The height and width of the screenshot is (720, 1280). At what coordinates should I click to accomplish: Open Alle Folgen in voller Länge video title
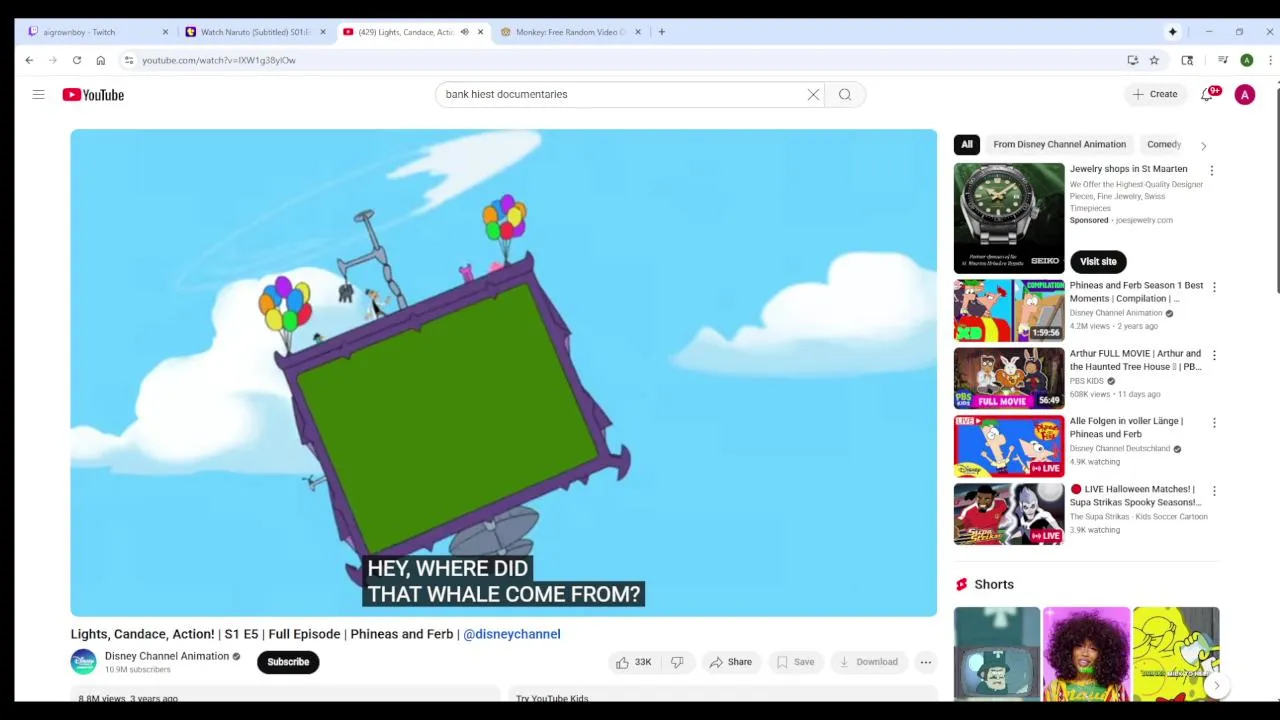click(x=1126, y=427)
